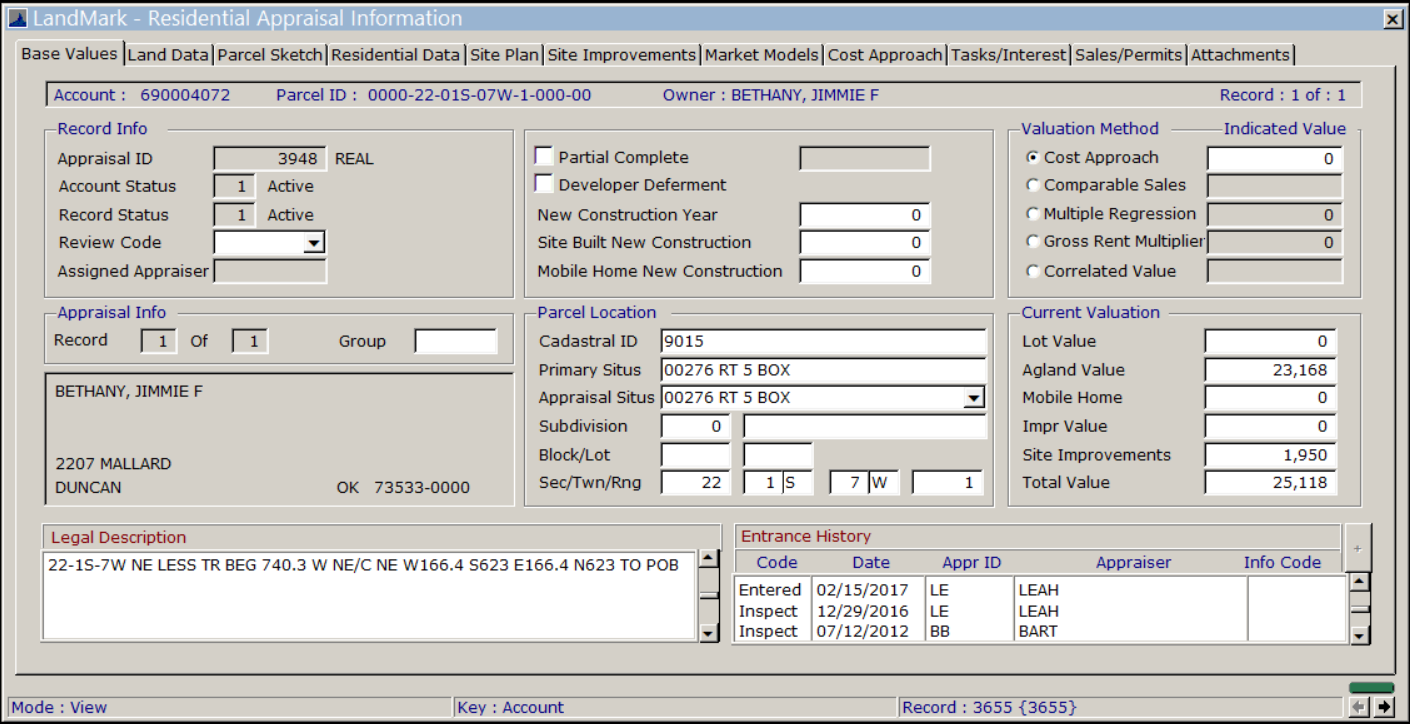Switch to the Land Data tab
Screen dimensions: 1410x724
pos(168,55)
